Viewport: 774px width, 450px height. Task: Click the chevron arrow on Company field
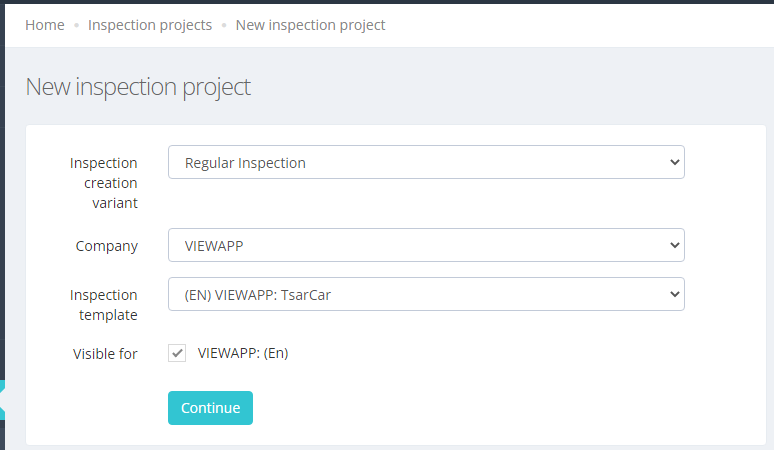[x=674, y=245]
